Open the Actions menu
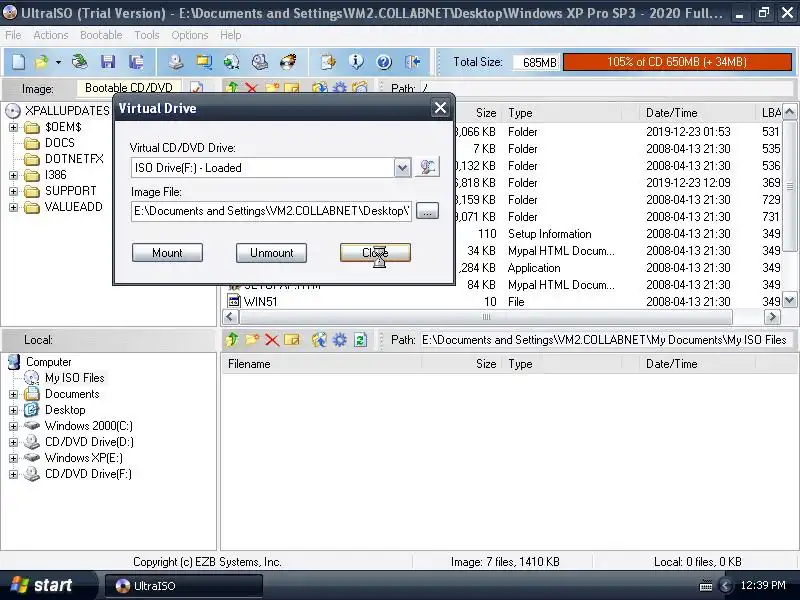This screenshot has width=800, height=600. click(x=51, y=35)
